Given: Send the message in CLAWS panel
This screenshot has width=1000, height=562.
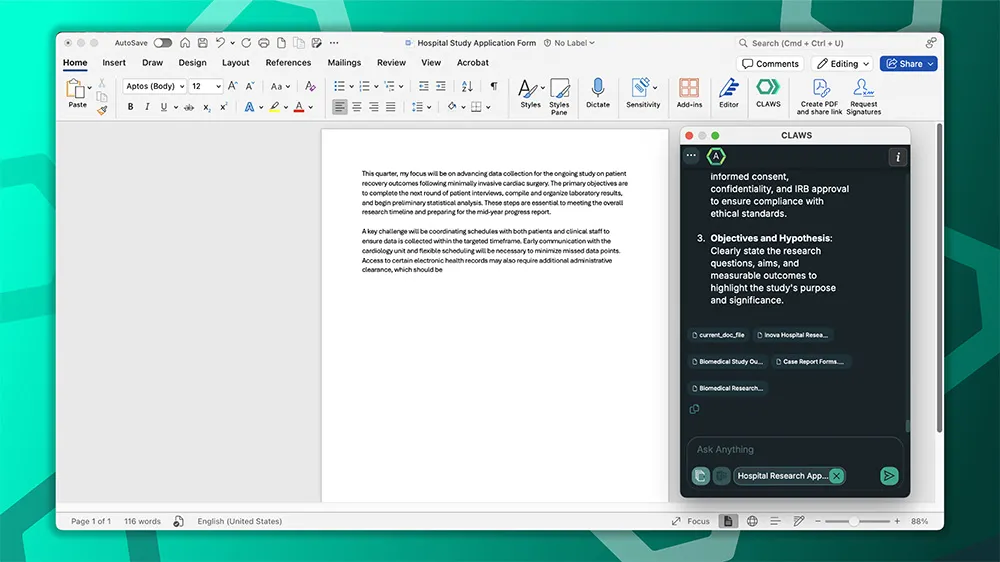Looking at the screenshot, I should point(888,476).
